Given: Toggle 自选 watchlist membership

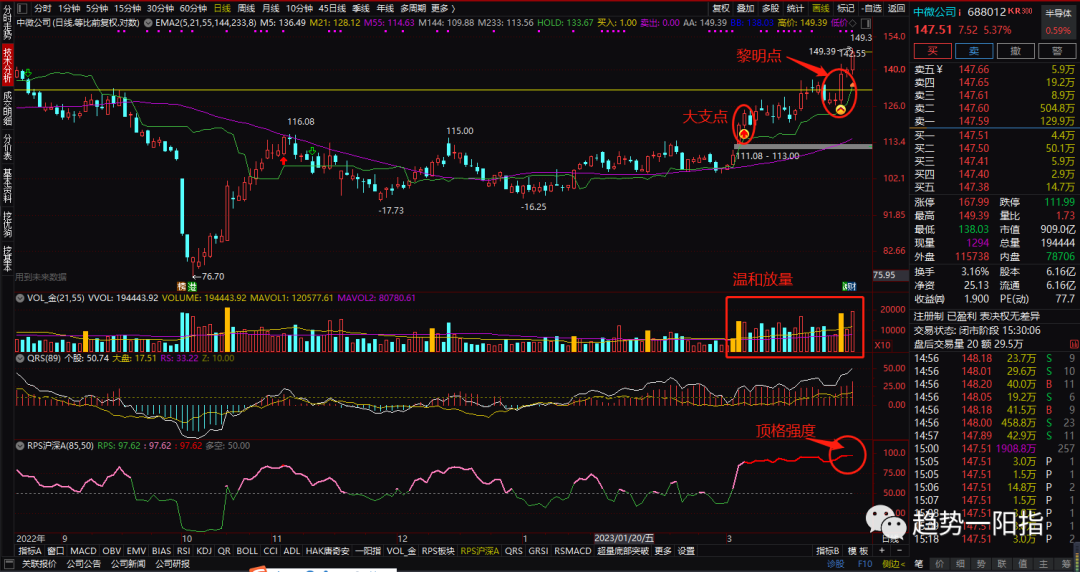Looking at the screenshot, I should click(x=871, y=8).
